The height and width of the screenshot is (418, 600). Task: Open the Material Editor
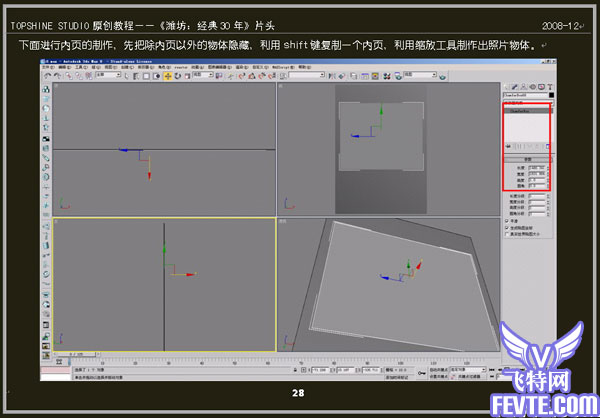(x=386, y=76)
